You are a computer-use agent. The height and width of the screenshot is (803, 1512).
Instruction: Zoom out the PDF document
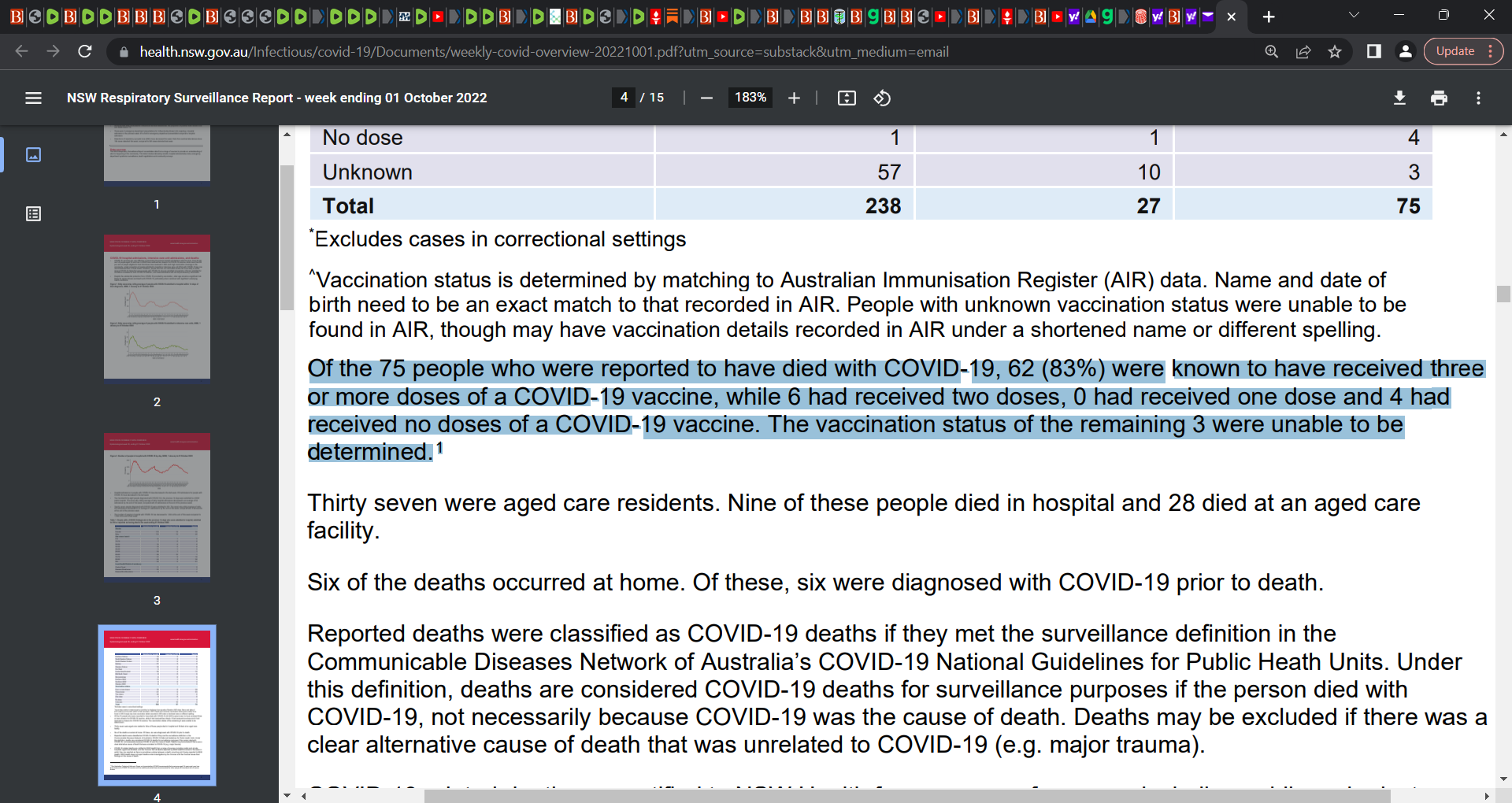(x=706, y=98)
